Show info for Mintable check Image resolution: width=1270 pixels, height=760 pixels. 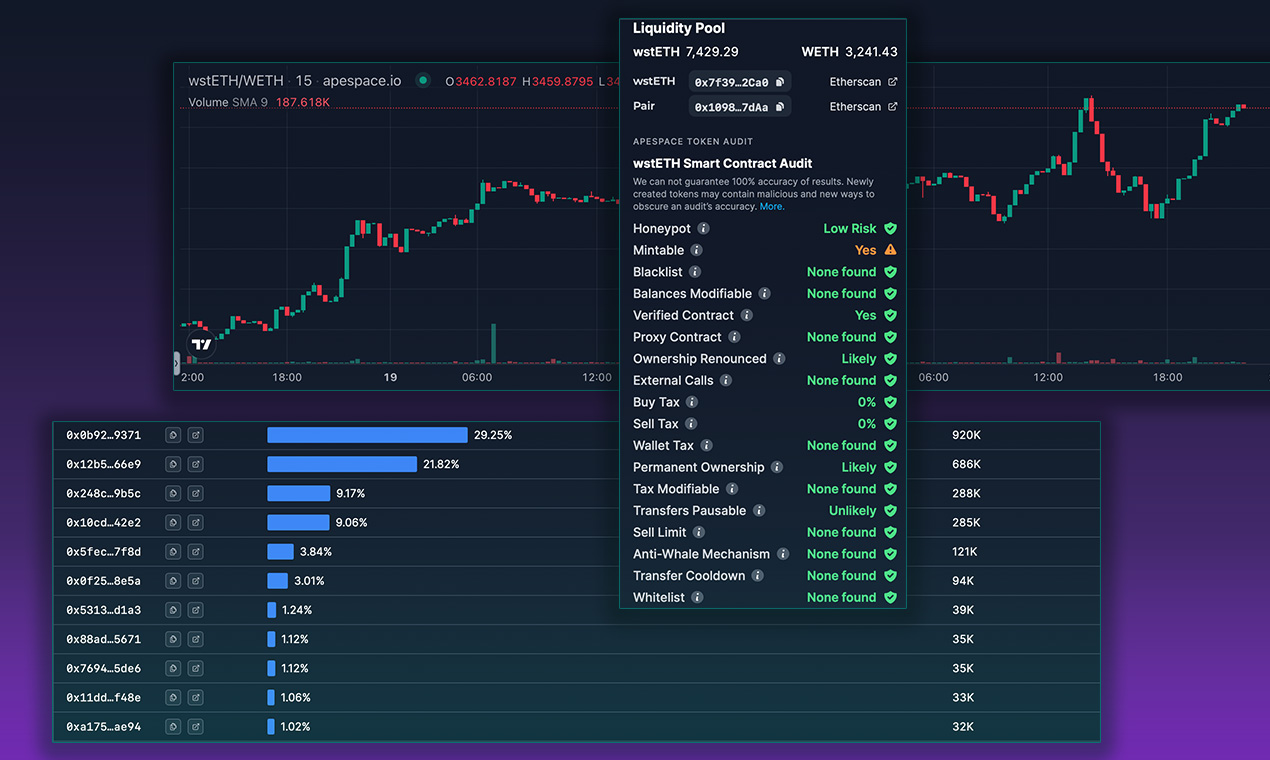(697, 250)
